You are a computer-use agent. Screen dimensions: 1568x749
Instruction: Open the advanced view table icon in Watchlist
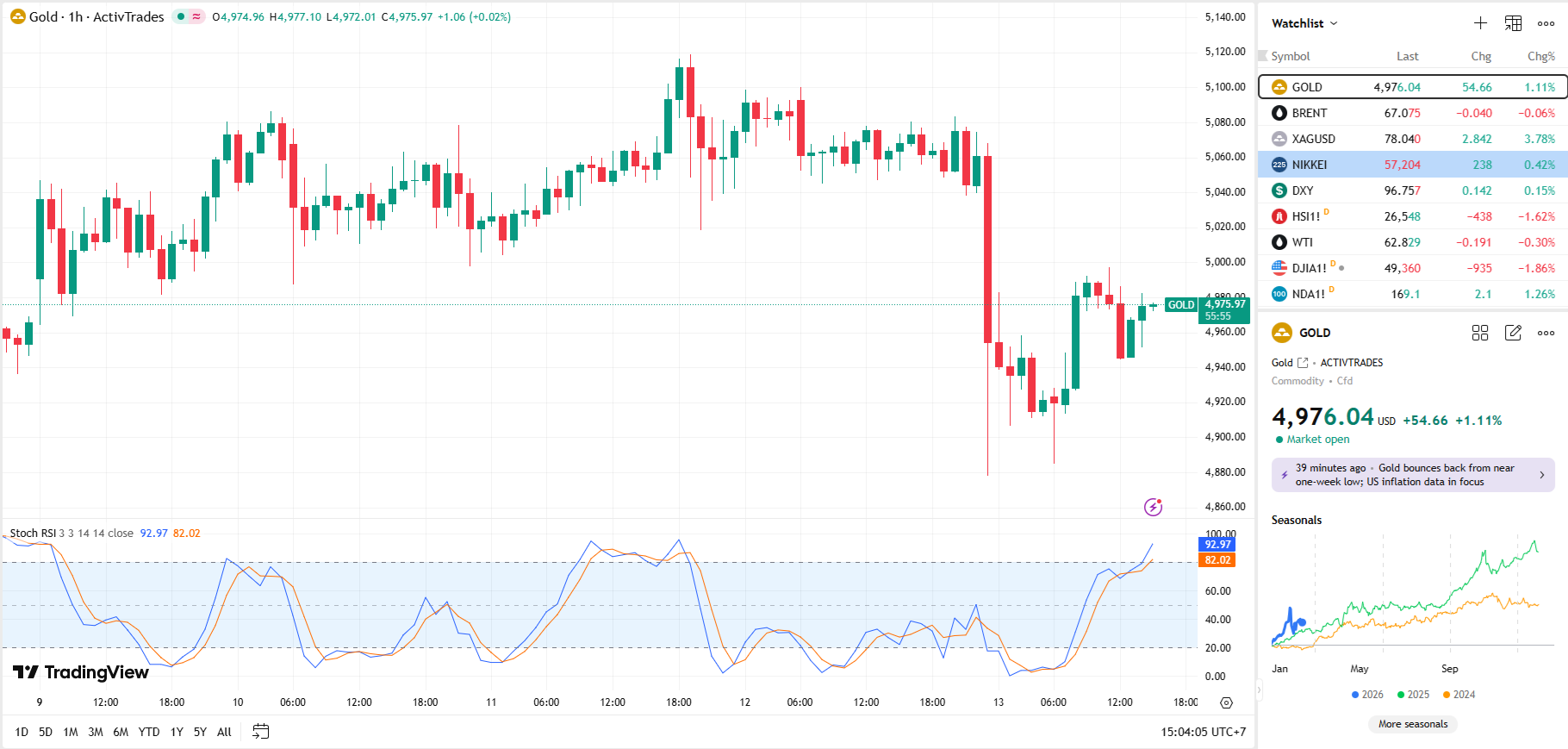click(x=1513, y=23)
